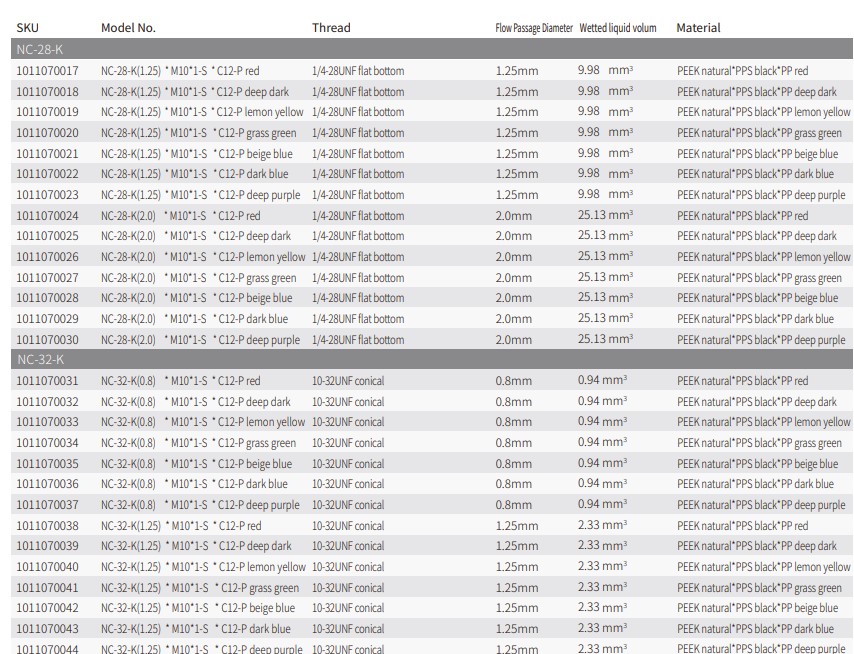The height and width of the screenshot is (654, 854).
Task: Click model NC-28-K(2.0) C12-P grass green
Action: click(199, 278)
